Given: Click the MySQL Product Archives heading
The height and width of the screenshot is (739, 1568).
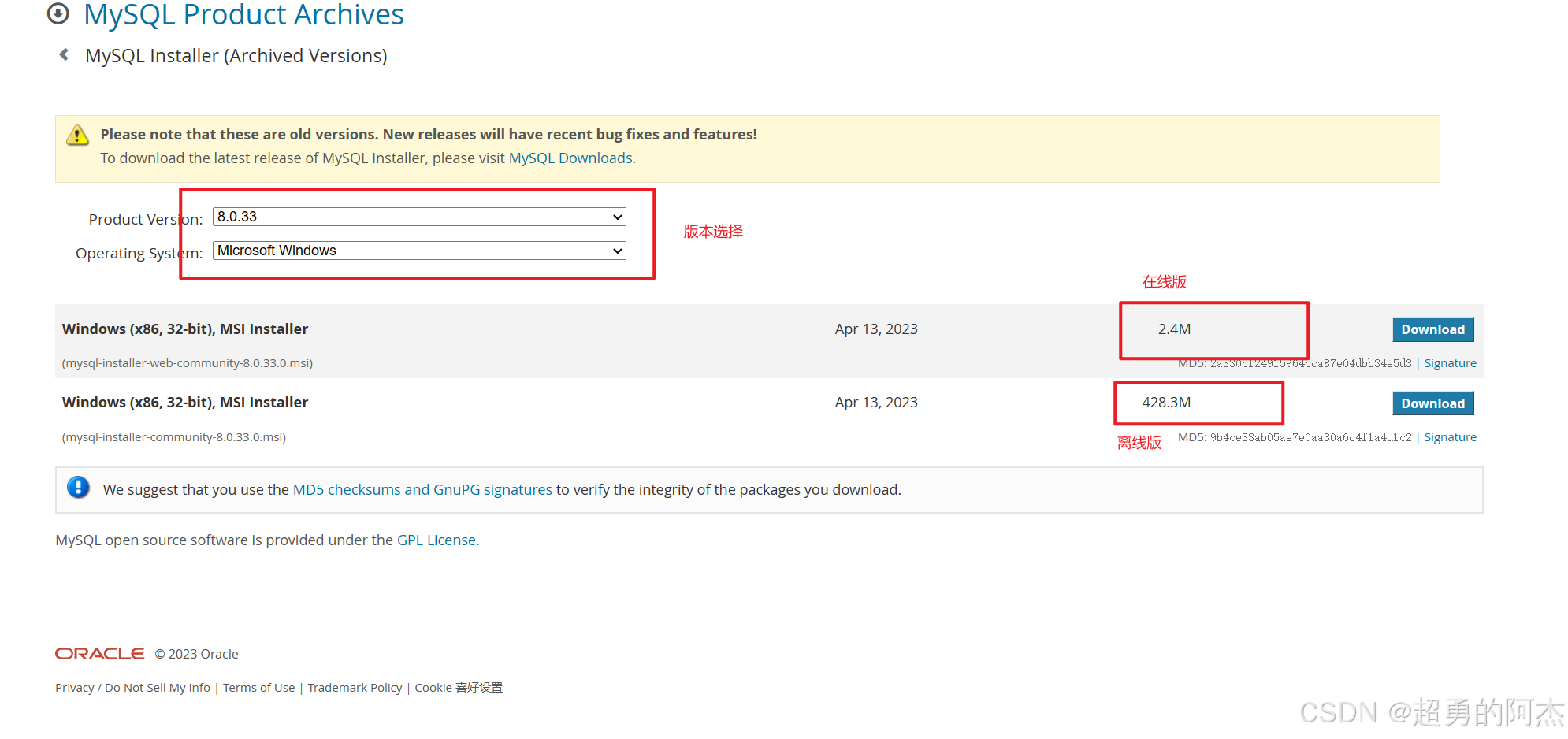Looking at the screenshot, I should coord(243,14).
